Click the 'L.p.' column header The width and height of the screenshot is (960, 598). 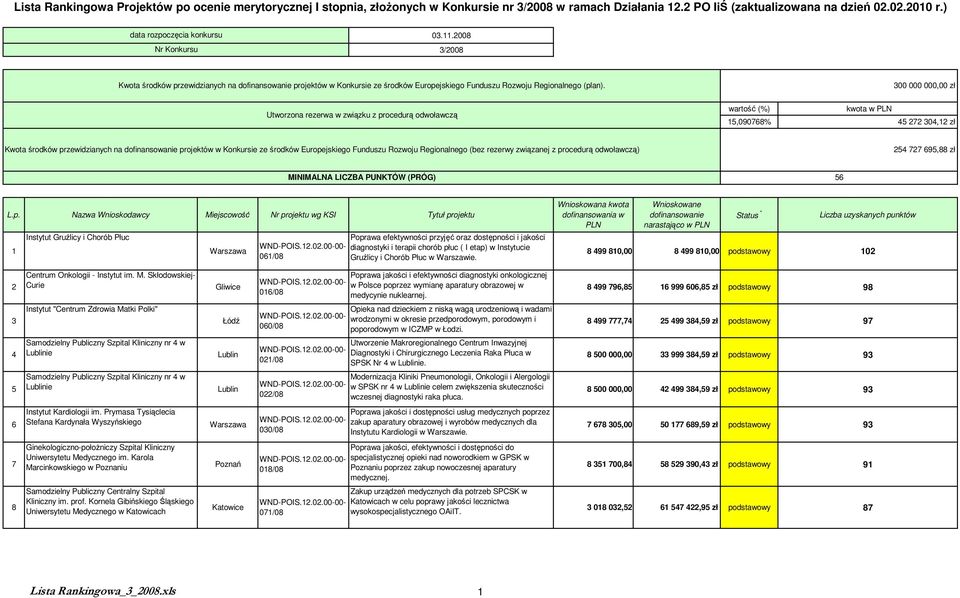[x=13, y=215]
